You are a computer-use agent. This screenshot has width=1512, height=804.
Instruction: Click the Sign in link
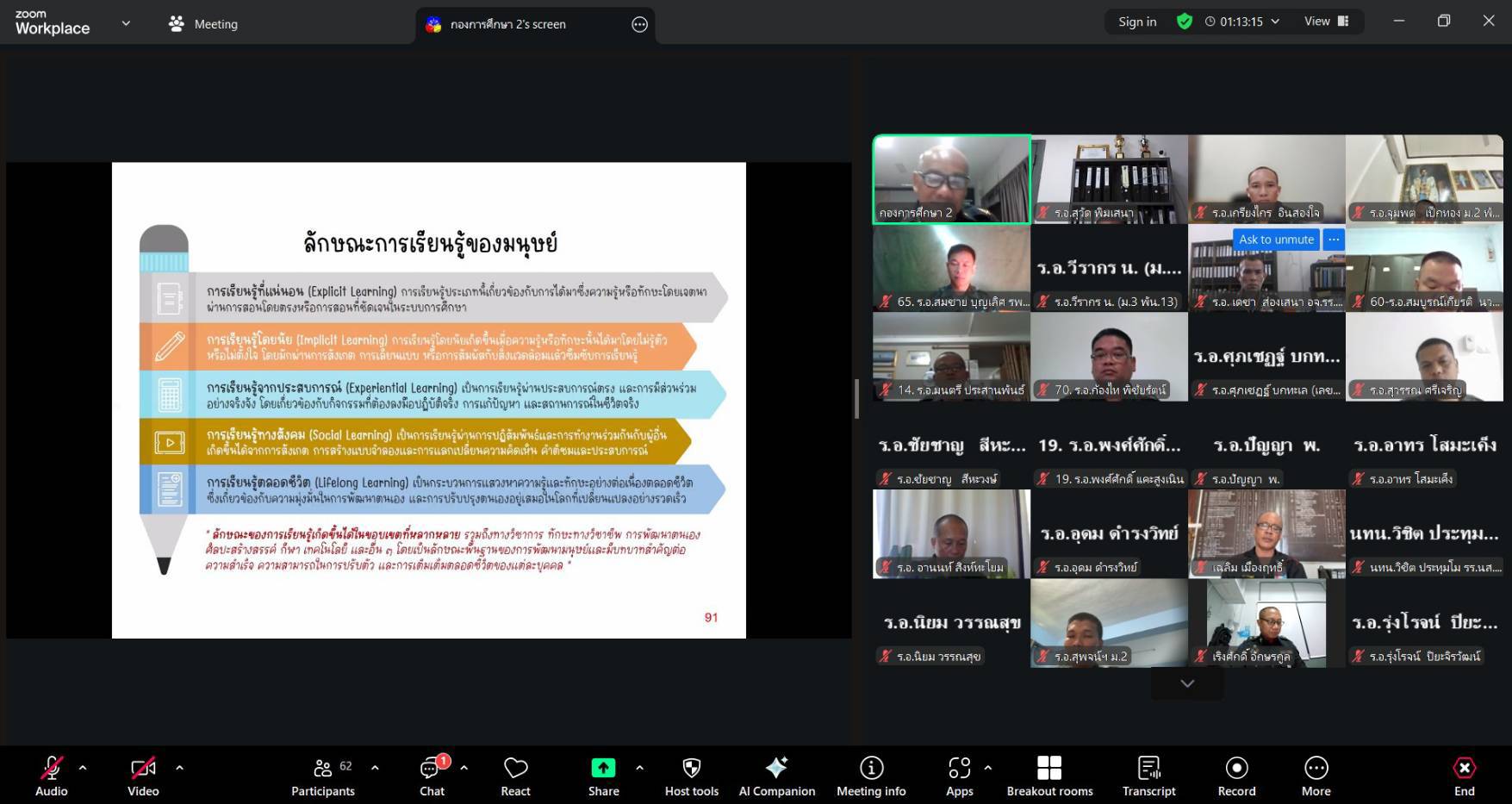(x=1137, y=22)
